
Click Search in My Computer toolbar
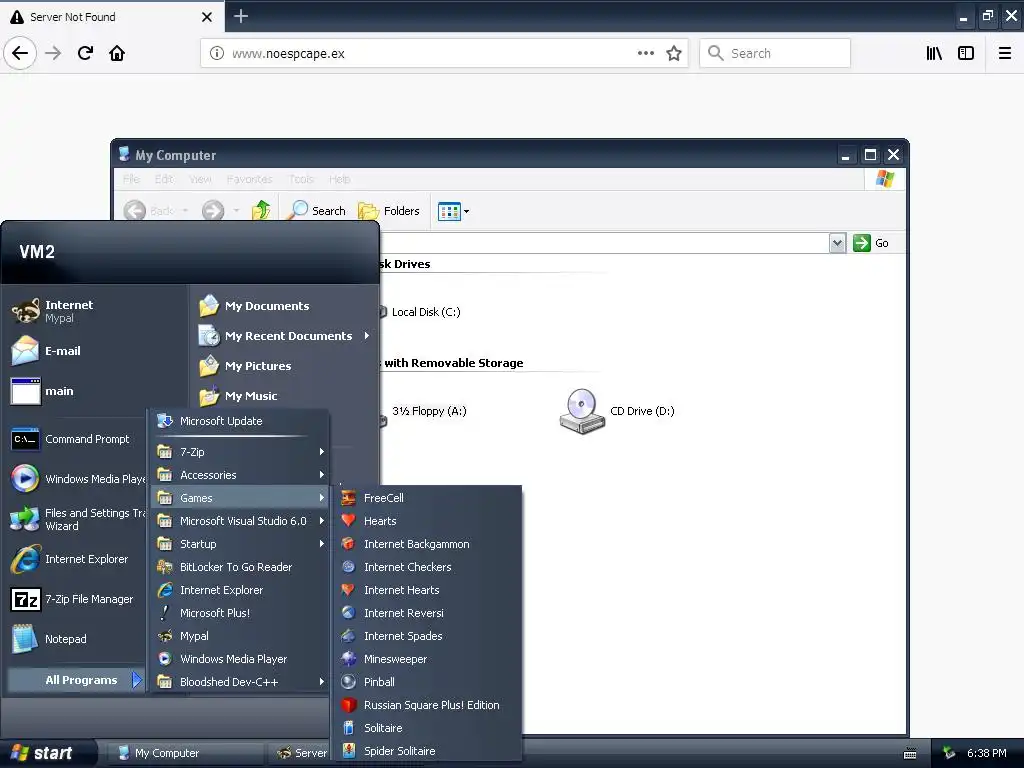(317, 210)
